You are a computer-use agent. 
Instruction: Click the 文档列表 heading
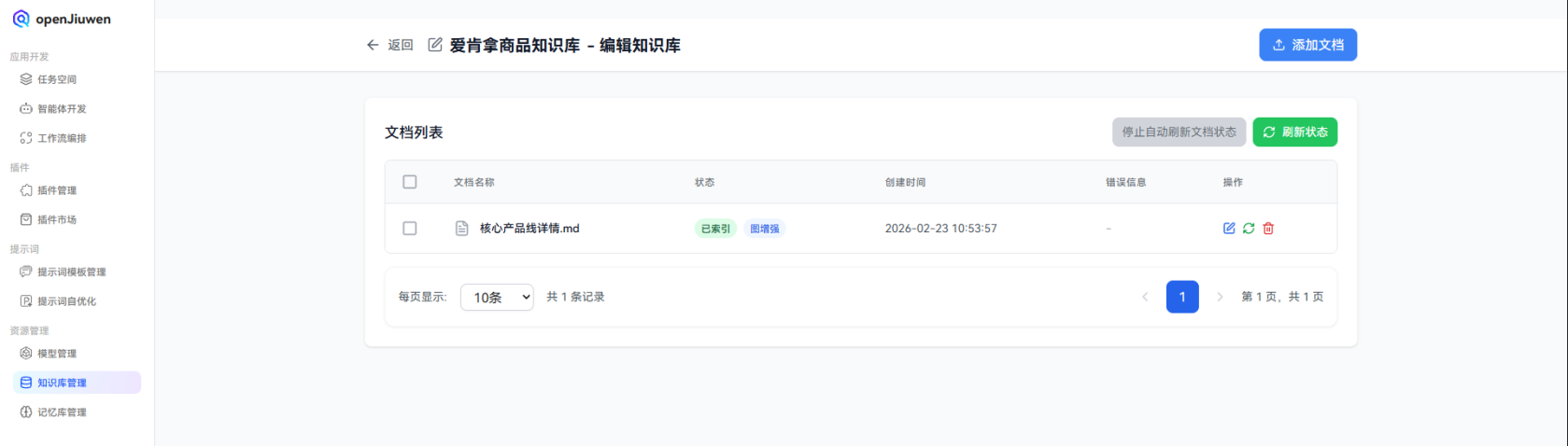tap(414, 132)
